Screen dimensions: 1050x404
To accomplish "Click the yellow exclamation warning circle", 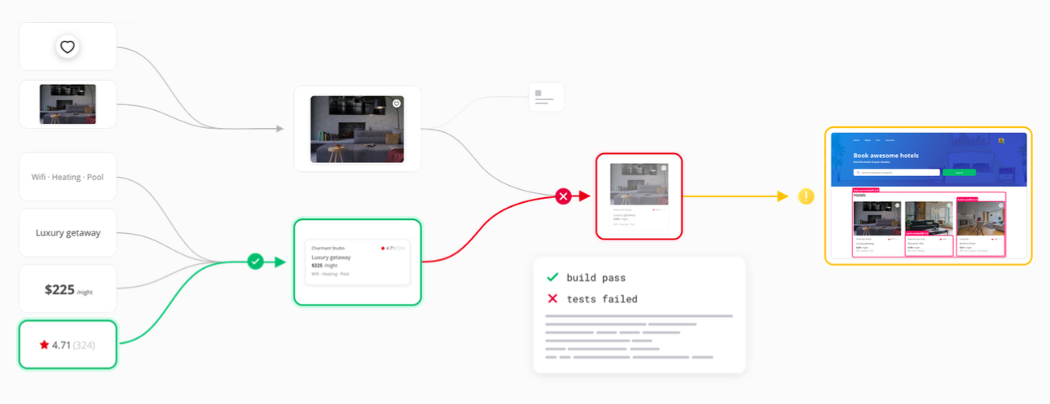I will pyautogui.click(x=806, y=196).
